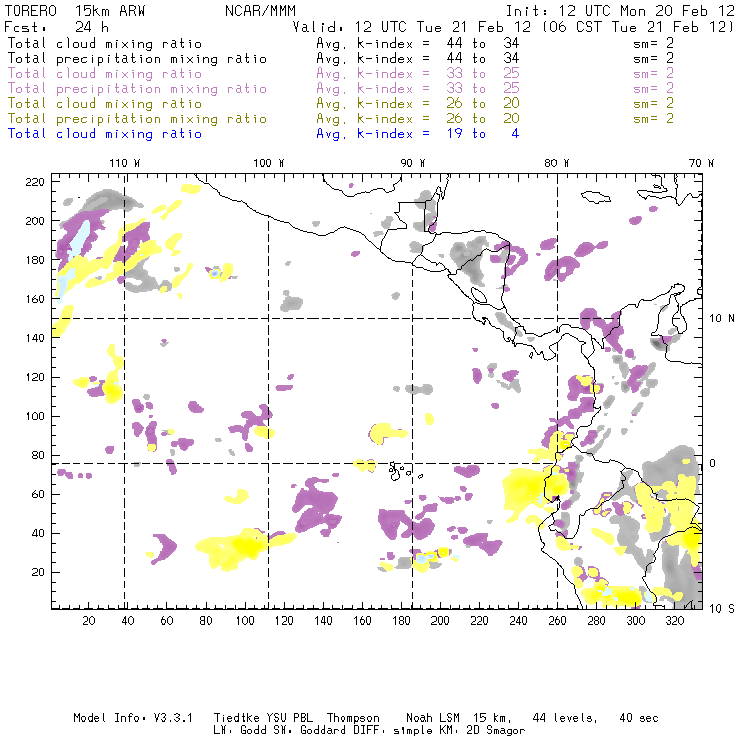Click "44 to 34" k-index in black cloud row

click(x=483, y=43)
